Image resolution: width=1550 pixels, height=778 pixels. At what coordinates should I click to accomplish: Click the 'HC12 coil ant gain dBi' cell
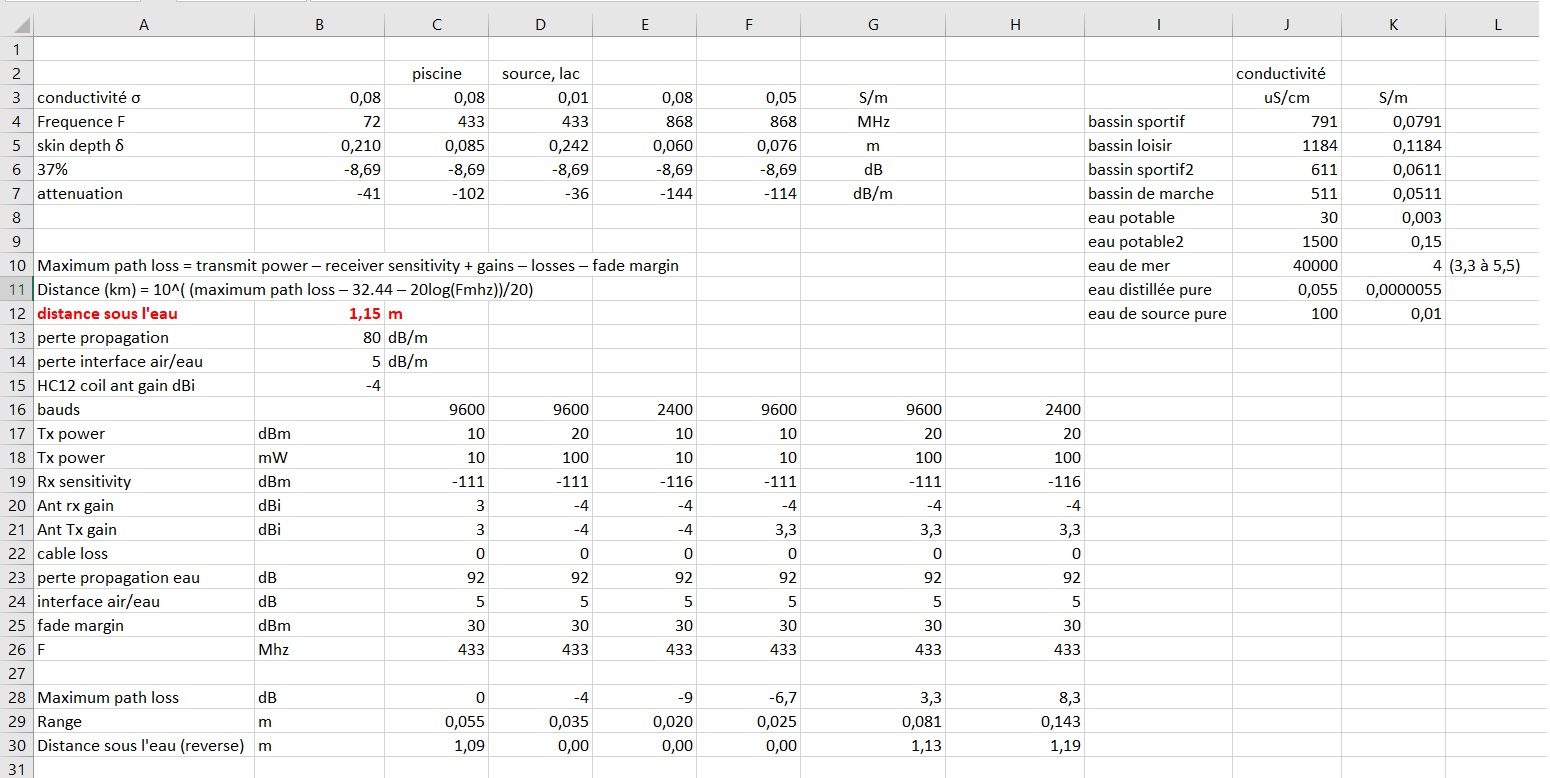[116, 386]
